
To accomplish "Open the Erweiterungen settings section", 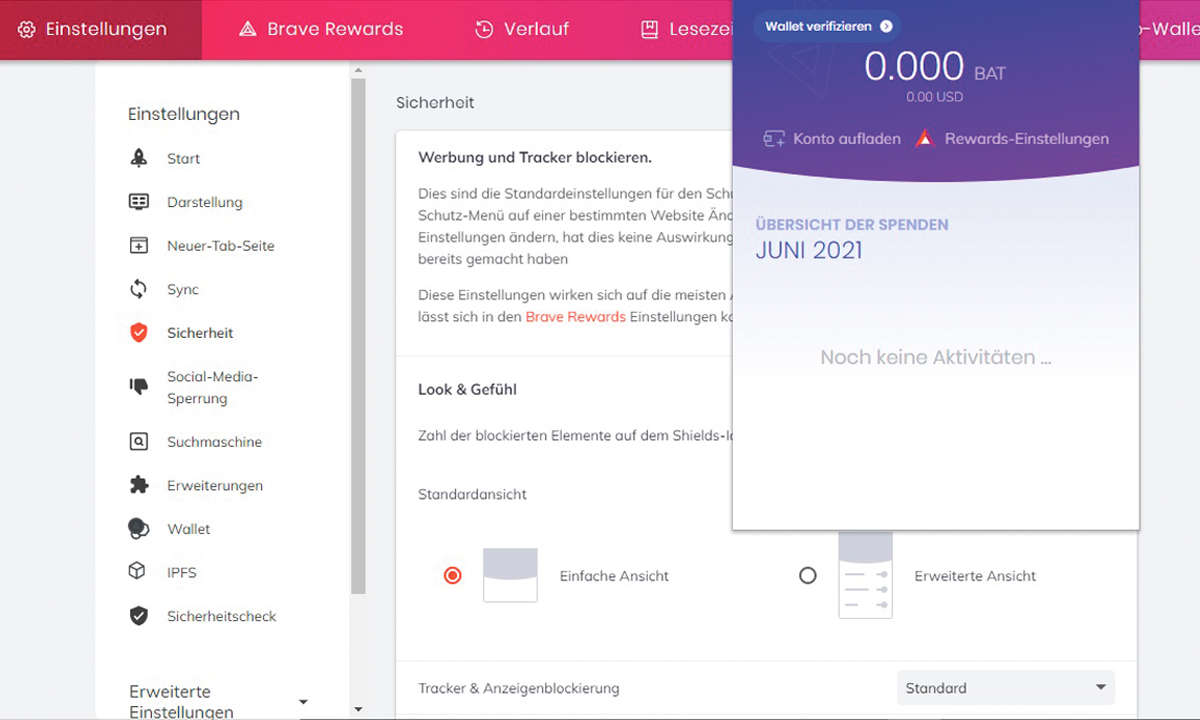I will point(215,485).
